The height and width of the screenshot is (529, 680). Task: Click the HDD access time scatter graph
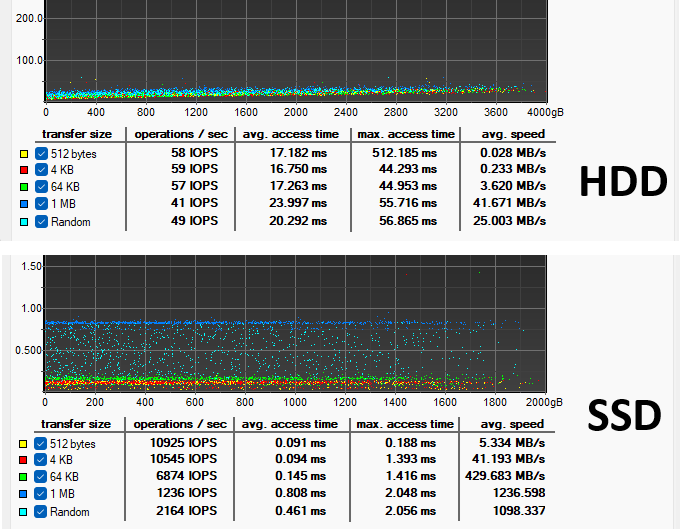[295, 51]
